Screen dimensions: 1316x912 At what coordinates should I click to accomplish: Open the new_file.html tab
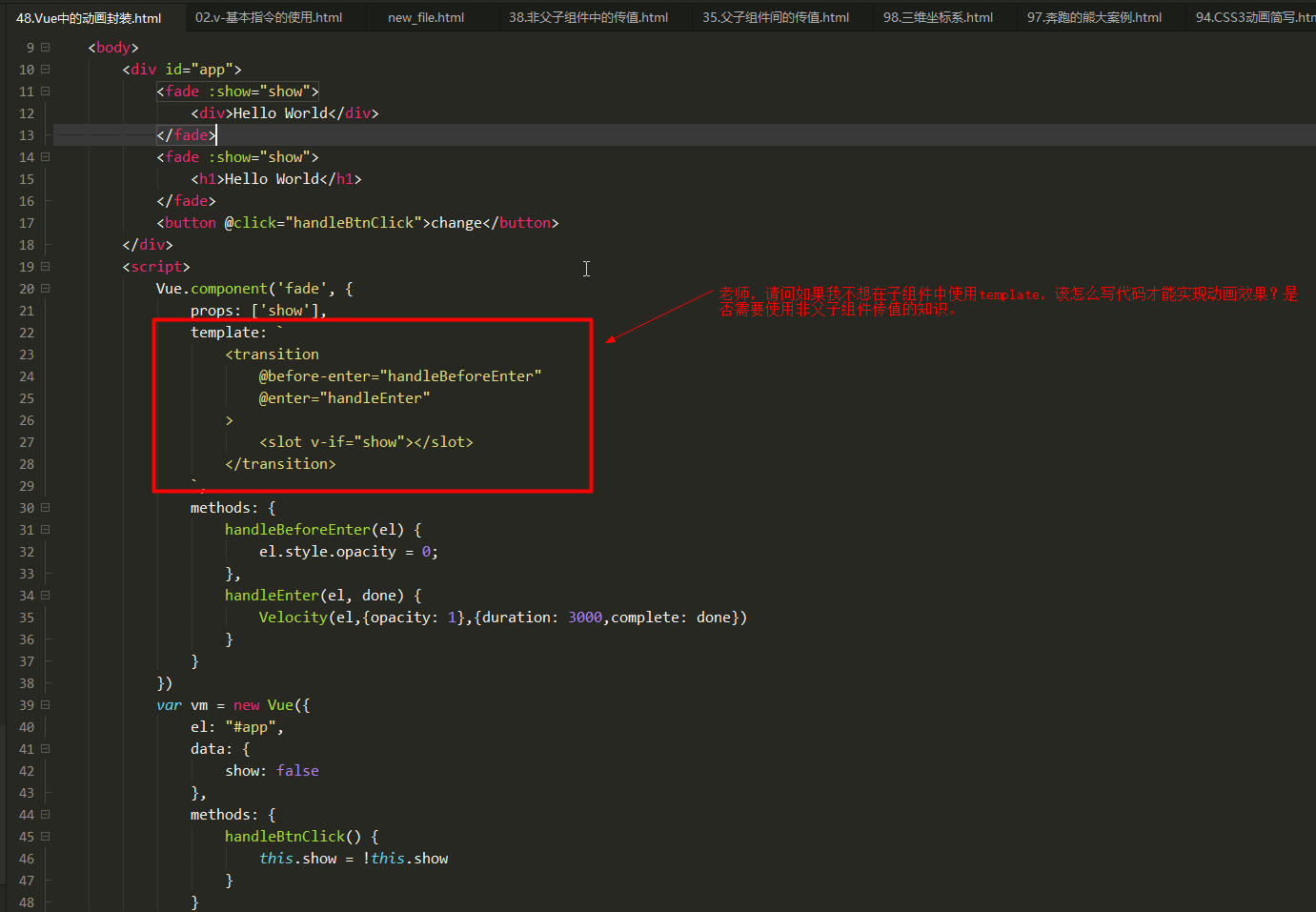point(426,17)
